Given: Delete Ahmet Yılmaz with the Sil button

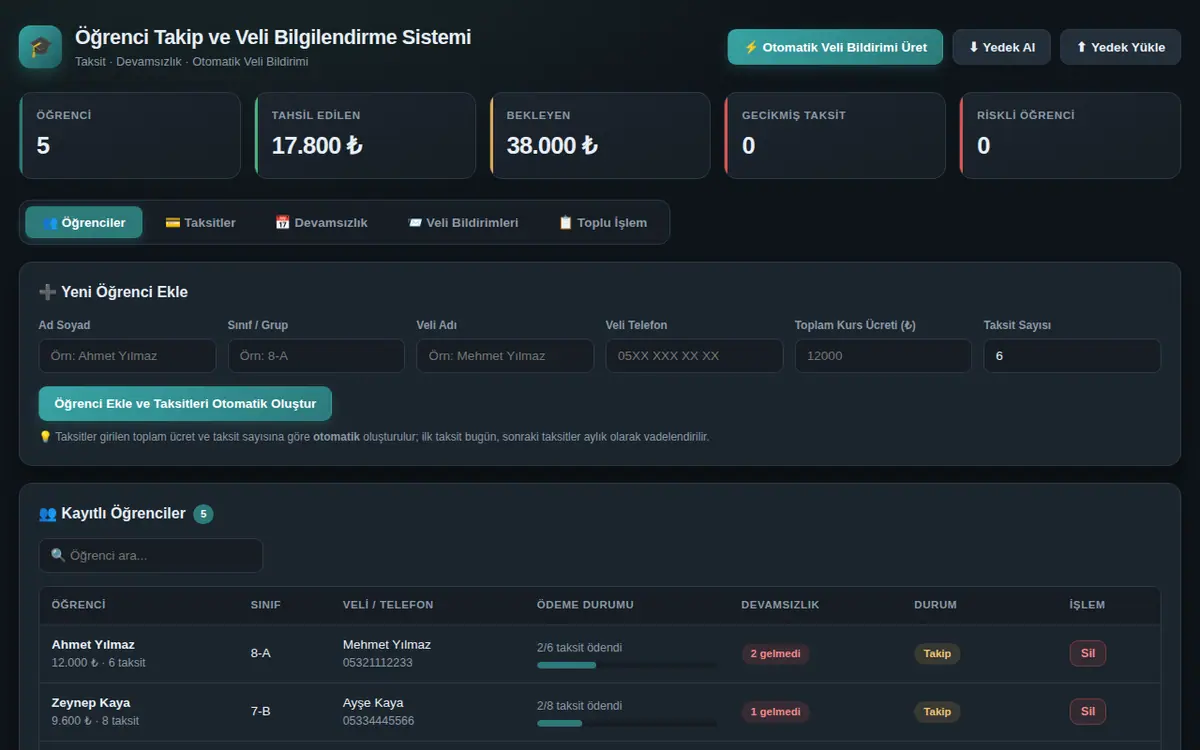Looking at the screenshot, I should pyautogui.click(x=1088, y=653).
